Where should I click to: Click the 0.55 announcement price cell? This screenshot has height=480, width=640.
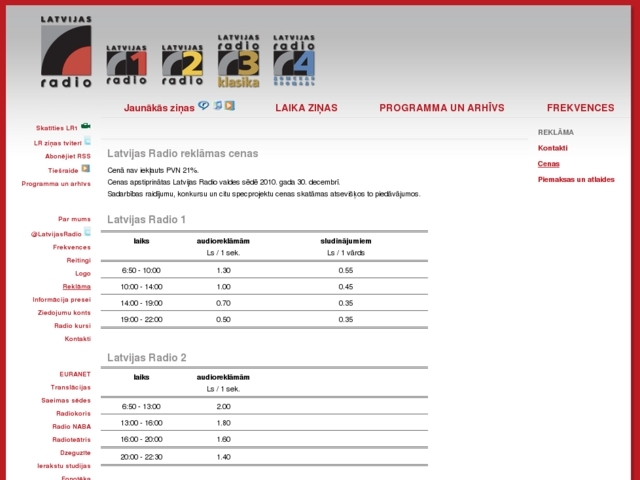pyautogui.click(x=346, y=270)
